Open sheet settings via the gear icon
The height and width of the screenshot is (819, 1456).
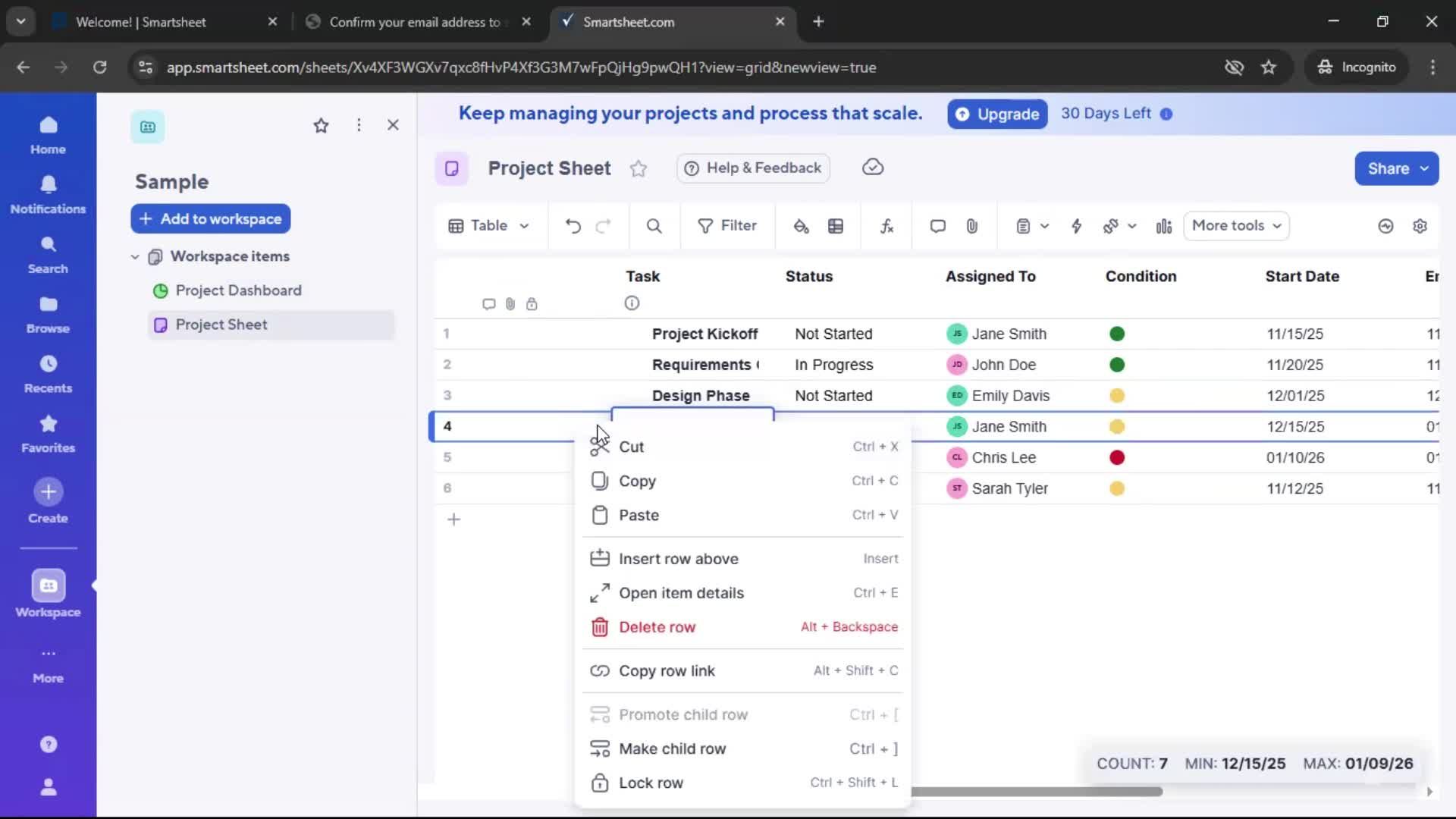[x=1420, y=225]
